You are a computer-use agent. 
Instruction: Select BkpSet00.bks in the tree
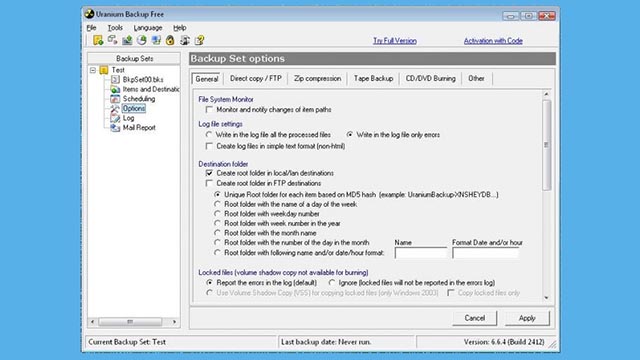pyautogui.click(x=143, y=80)
